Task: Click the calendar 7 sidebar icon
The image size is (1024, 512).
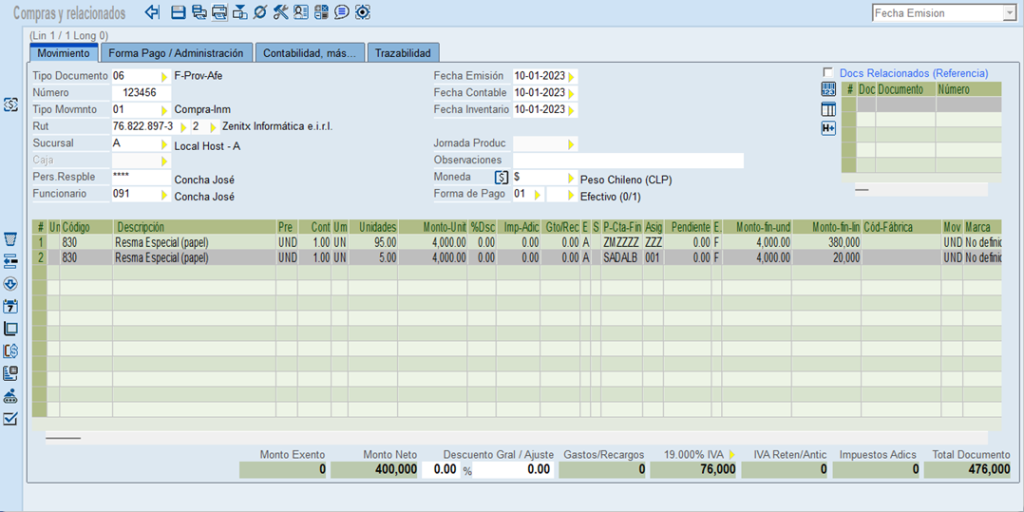Action: [10, 306]
